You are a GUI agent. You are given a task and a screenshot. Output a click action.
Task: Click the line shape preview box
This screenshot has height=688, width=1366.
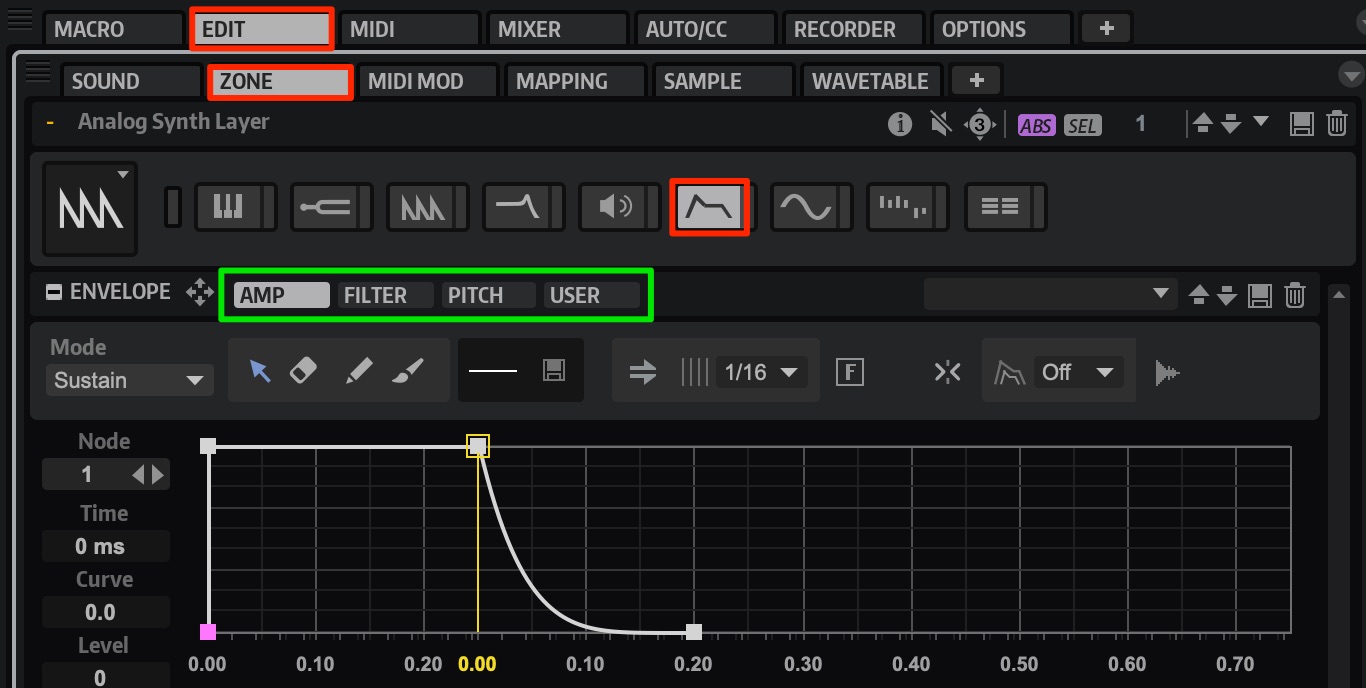coord(493,371)
